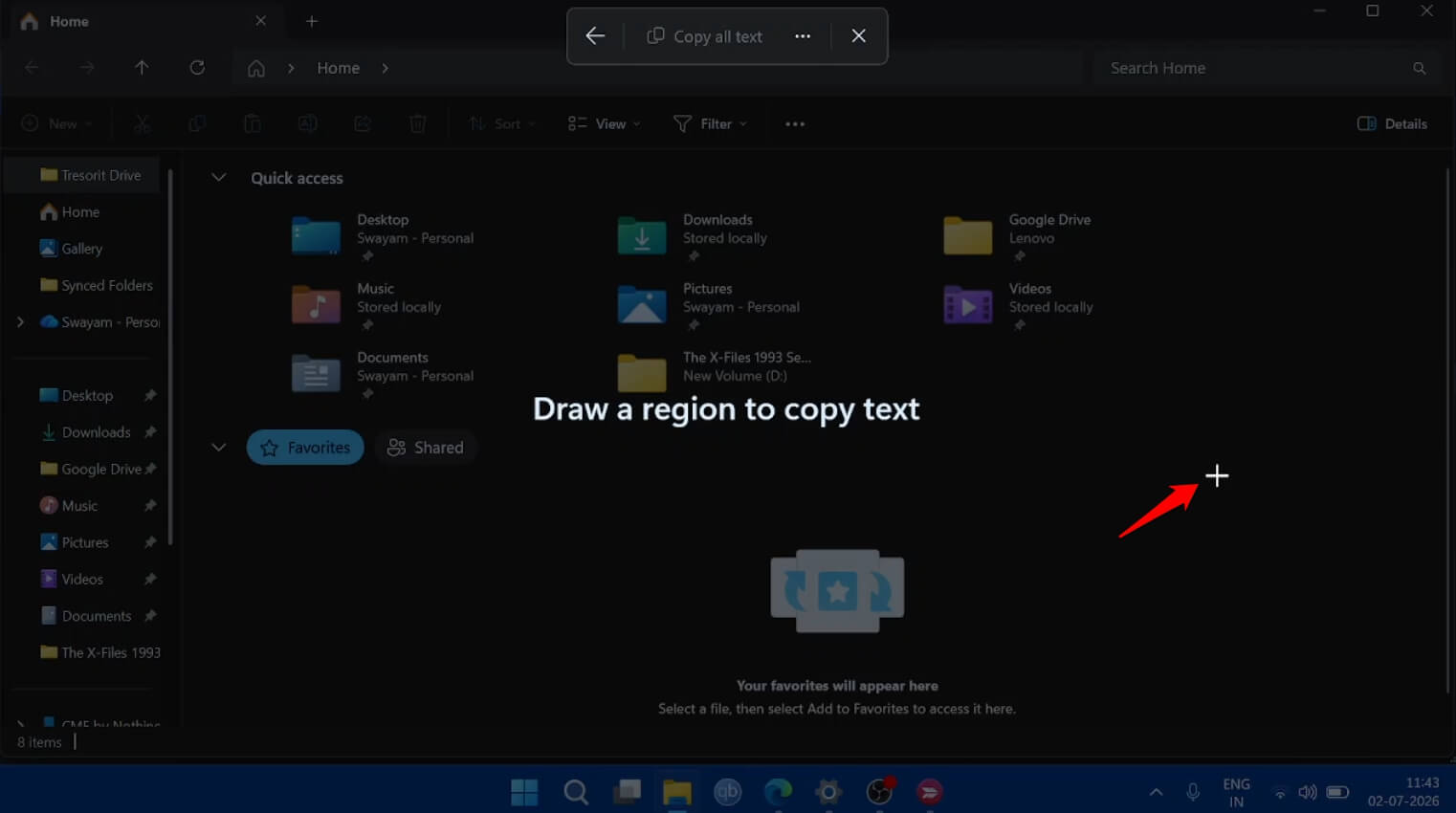Open Synced Folders in sidebar
Image resolution: width=1456 pixels, height=813 pixels.
[x=97, y=285]
